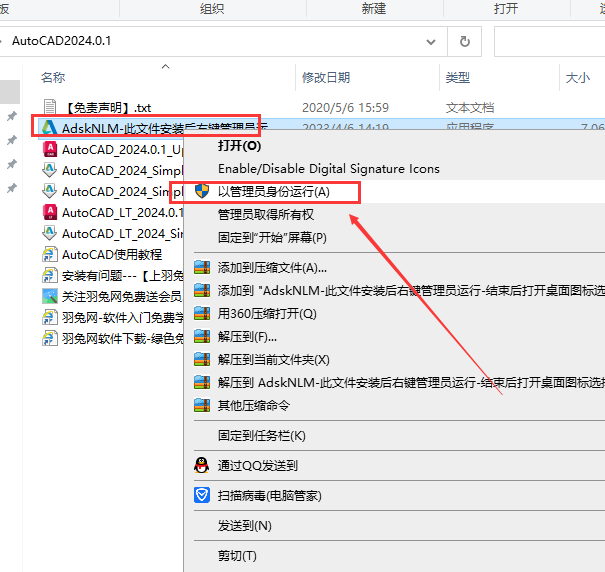
Task: Select 管理员取得所有权
Action: 266,214
